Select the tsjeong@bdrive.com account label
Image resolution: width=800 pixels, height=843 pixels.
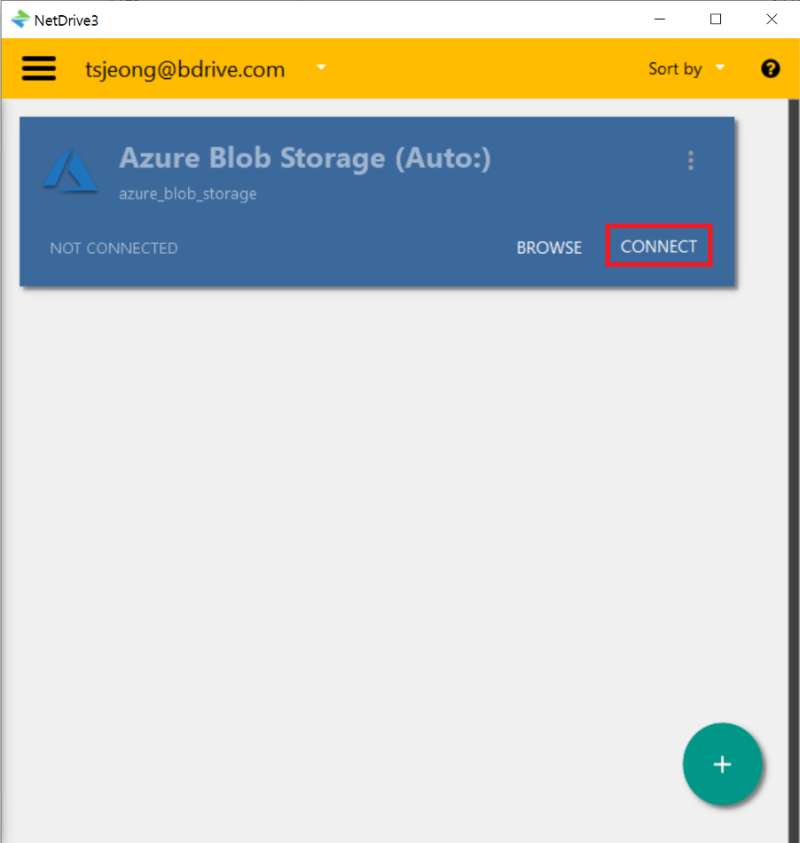pos(185,69)
